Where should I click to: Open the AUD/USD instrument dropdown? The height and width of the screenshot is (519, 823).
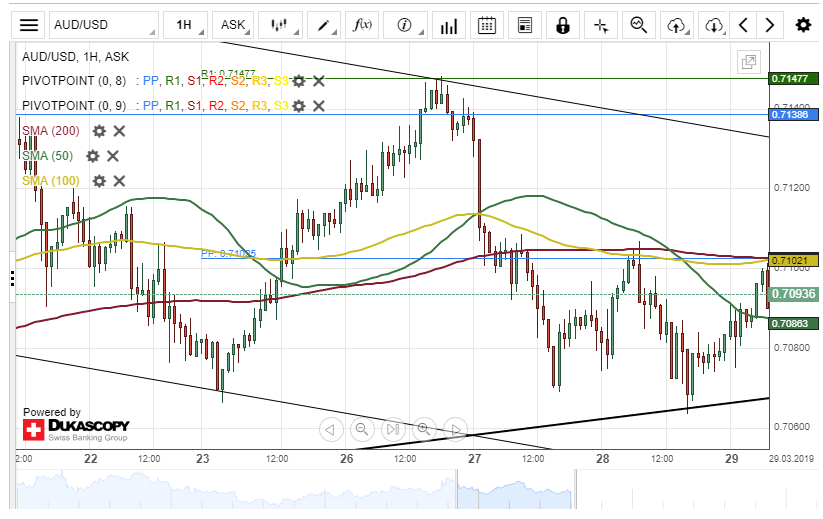point(104,25)
